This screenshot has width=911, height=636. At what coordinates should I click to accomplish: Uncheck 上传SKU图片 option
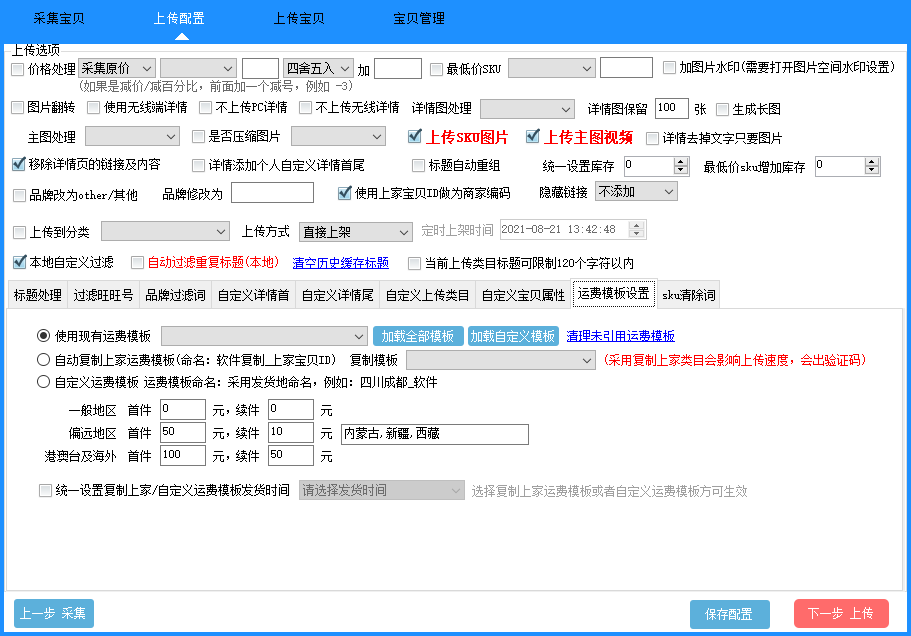coord(415,137)
